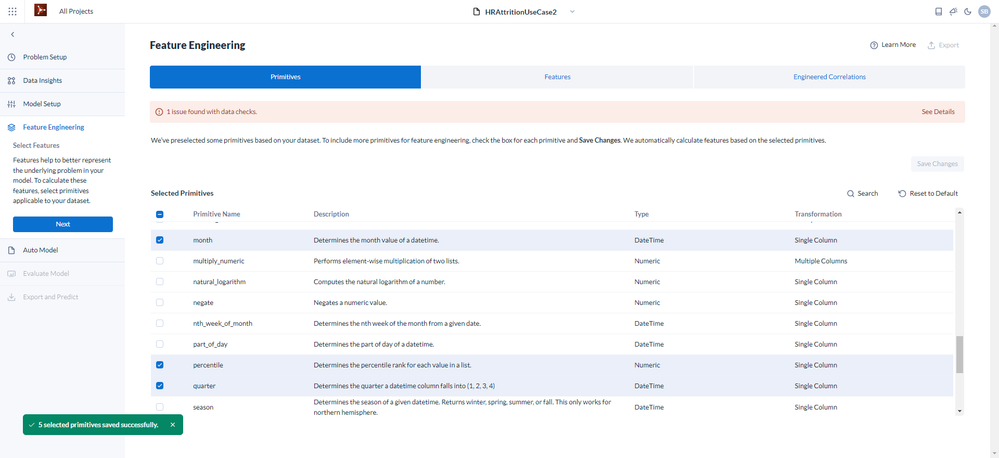Viewport: 999px width, 458px height.
Task: Check the natural_logarithm primitive
Action: [160, 282]
